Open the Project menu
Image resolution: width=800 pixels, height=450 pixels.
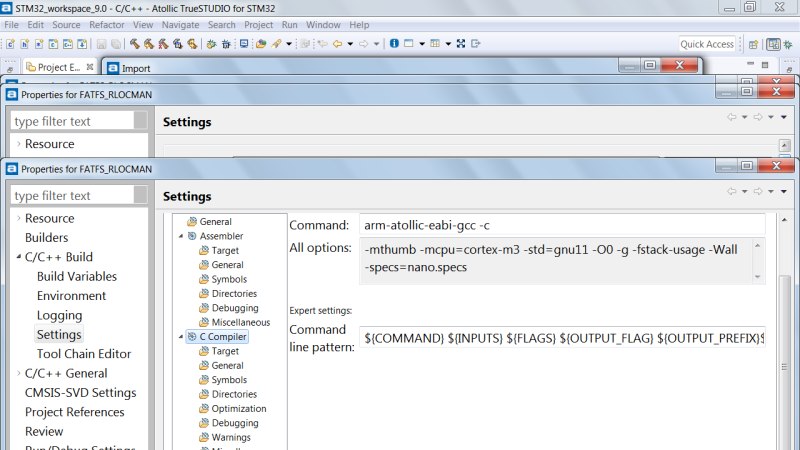pyautogui.click(x=259, y=24)
